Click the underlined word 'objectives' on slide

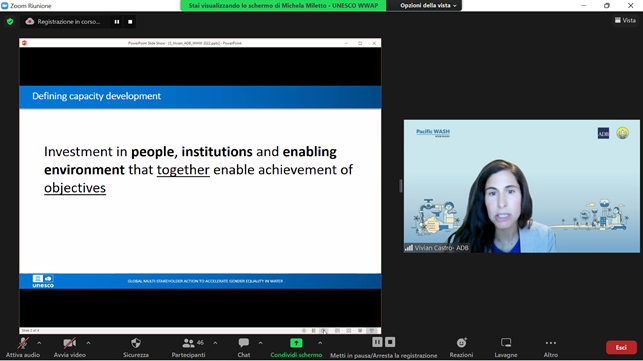[x=75, y=187]
